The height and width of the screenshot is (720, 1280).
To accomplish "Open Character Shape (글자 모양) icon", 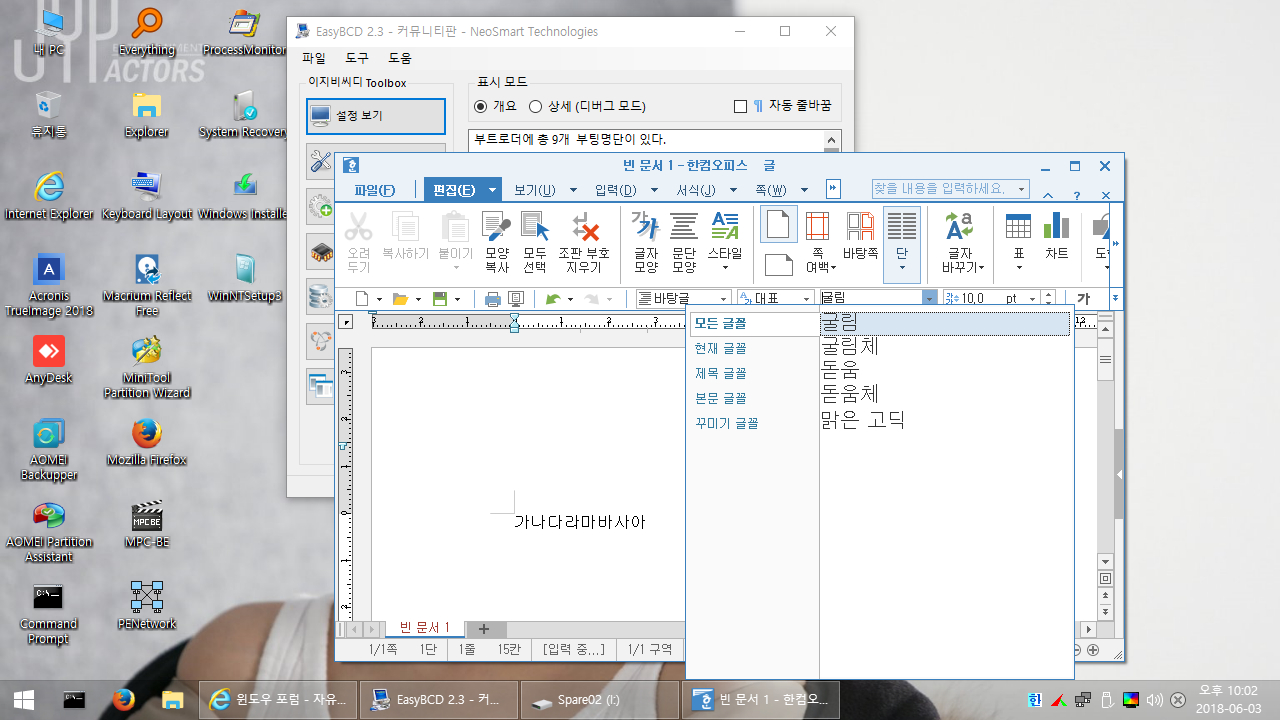I will click(646, 228).
